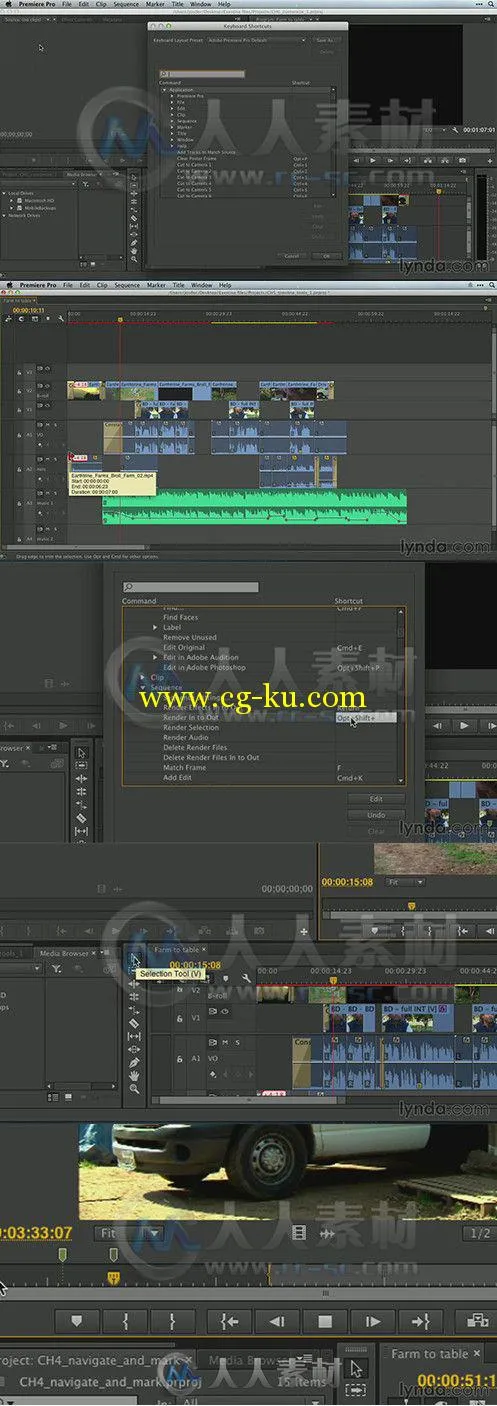Click the Mark In brace button
The width and height of the screenshot is (497, 1406).
pyautogui.click(x=127, y=1321)
